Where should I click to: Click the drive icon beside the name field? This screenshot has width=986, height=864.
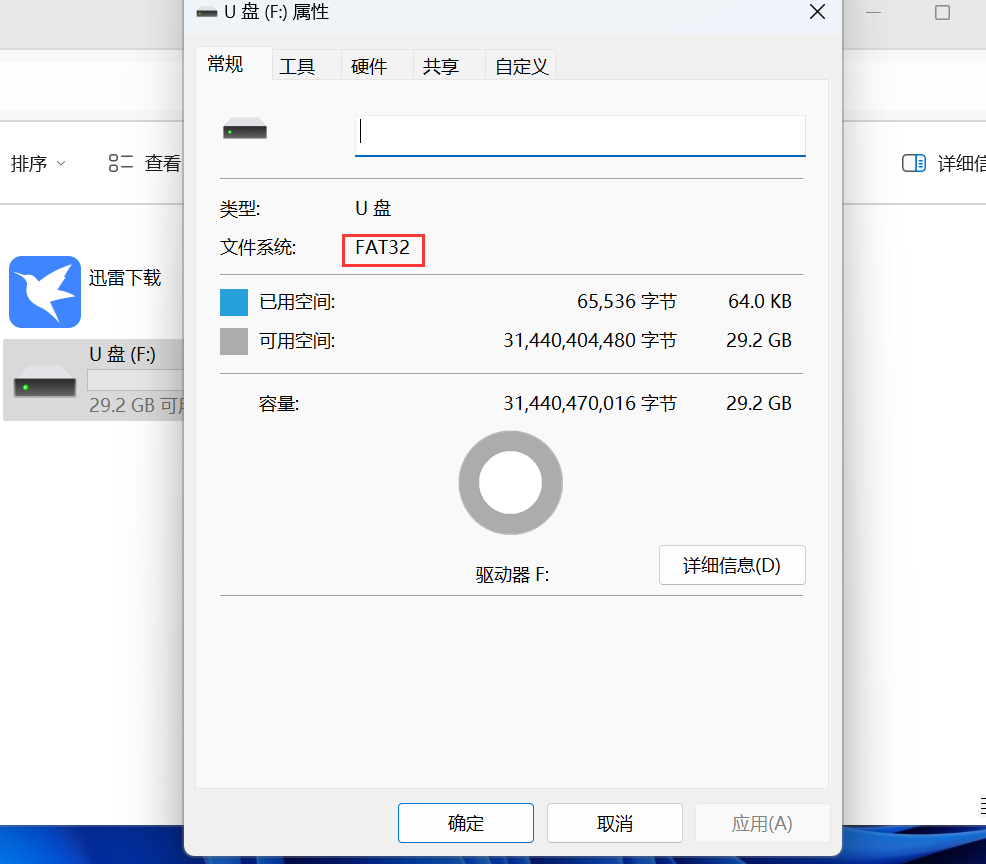tap(245, 129)
